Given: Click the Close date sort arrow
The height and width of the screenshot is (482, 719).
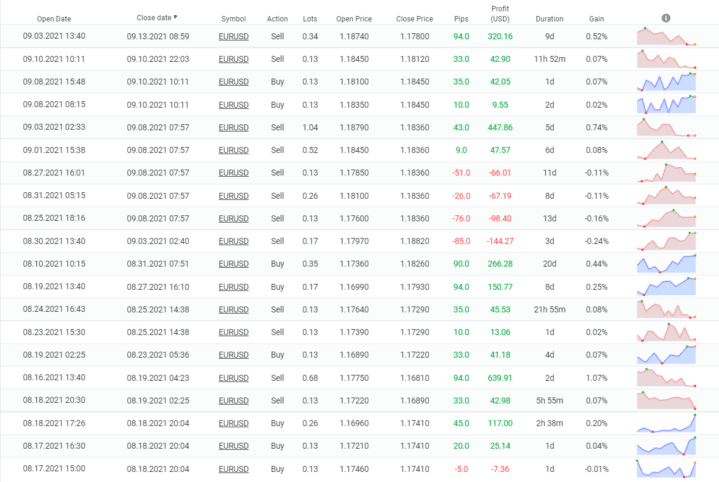Looking at the screenshot, I should pos(176,17).
